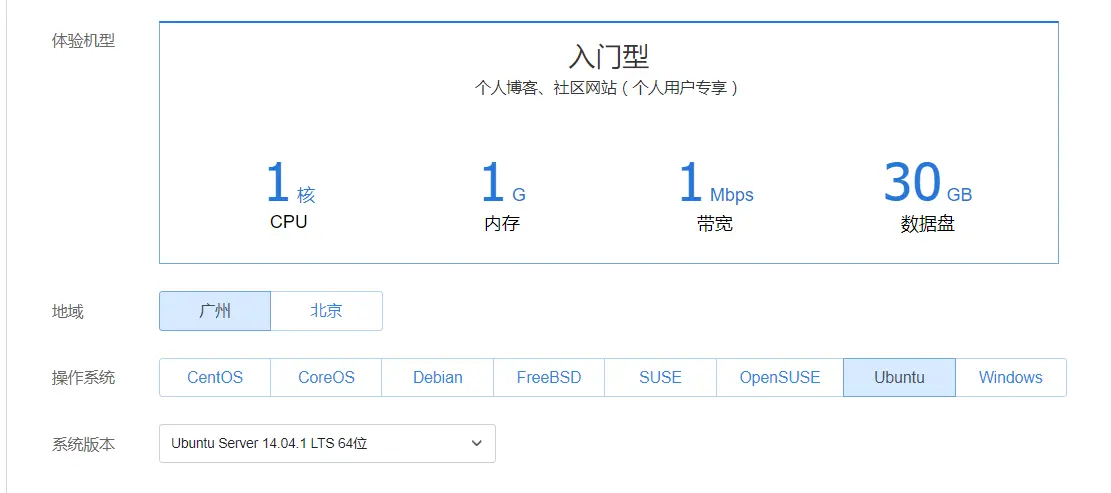This screenshot has height=493, width=1111.
Task: Click the 个人博客、社区网站 description text
Action: pyautogui.click(x=607, y=89)
